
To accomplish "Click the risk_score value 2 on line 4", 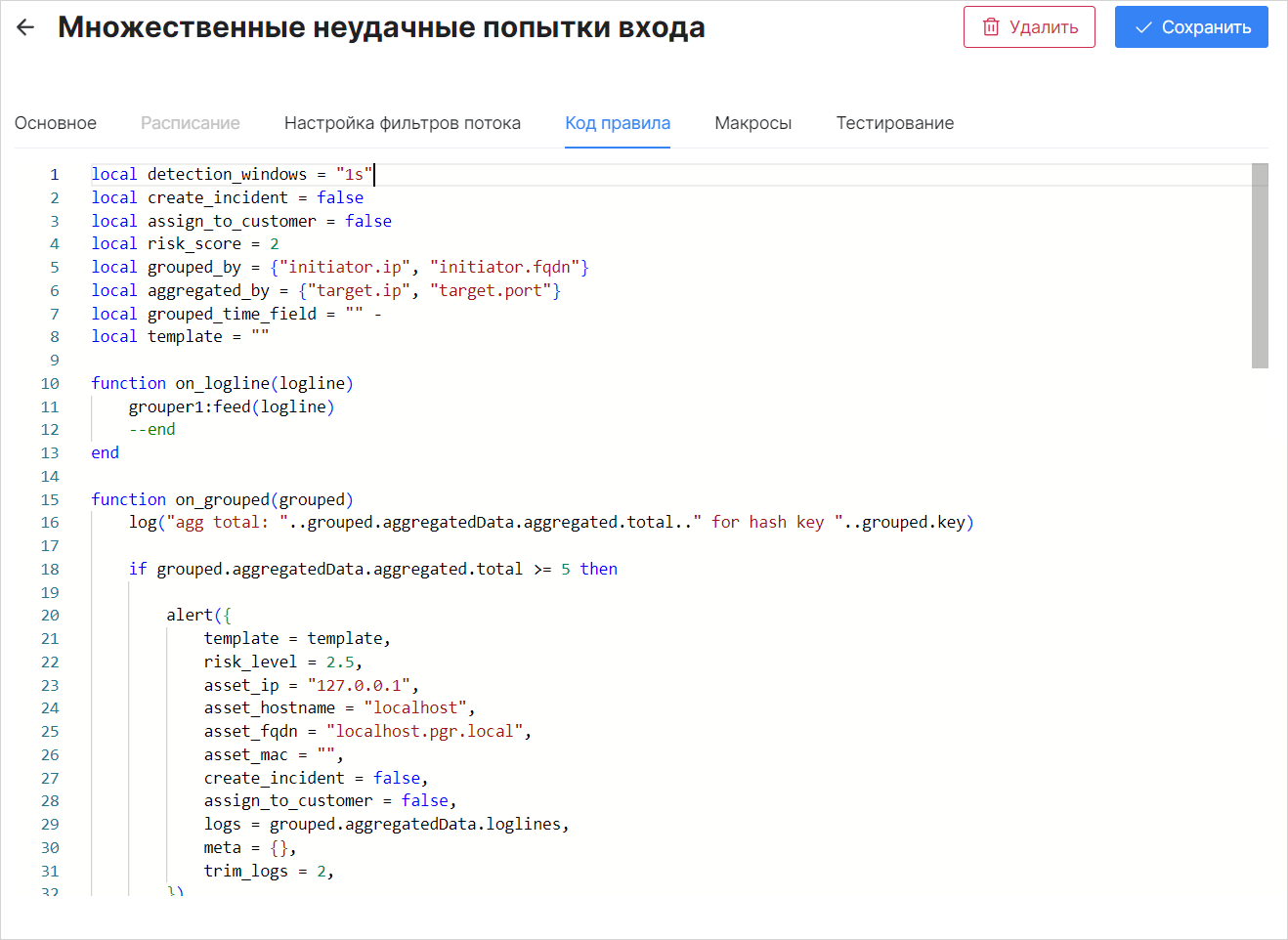I will [x=275, y=244].
